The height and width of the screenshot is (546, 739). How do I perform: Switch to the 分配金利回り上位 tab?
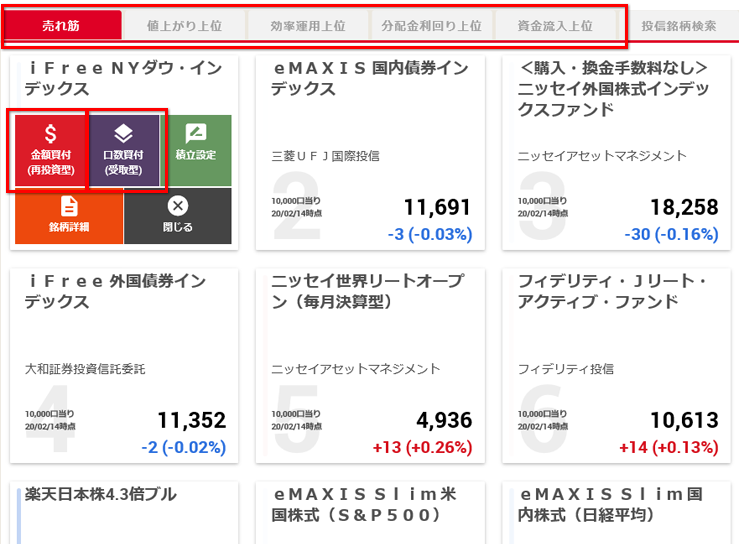tap(431, 25)
